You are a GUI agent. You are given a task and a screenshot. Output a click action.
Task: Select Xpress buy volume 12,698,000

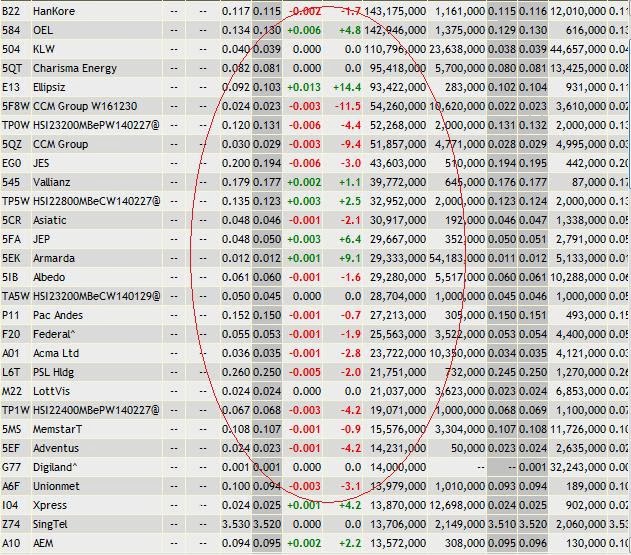tap(457, 505)
